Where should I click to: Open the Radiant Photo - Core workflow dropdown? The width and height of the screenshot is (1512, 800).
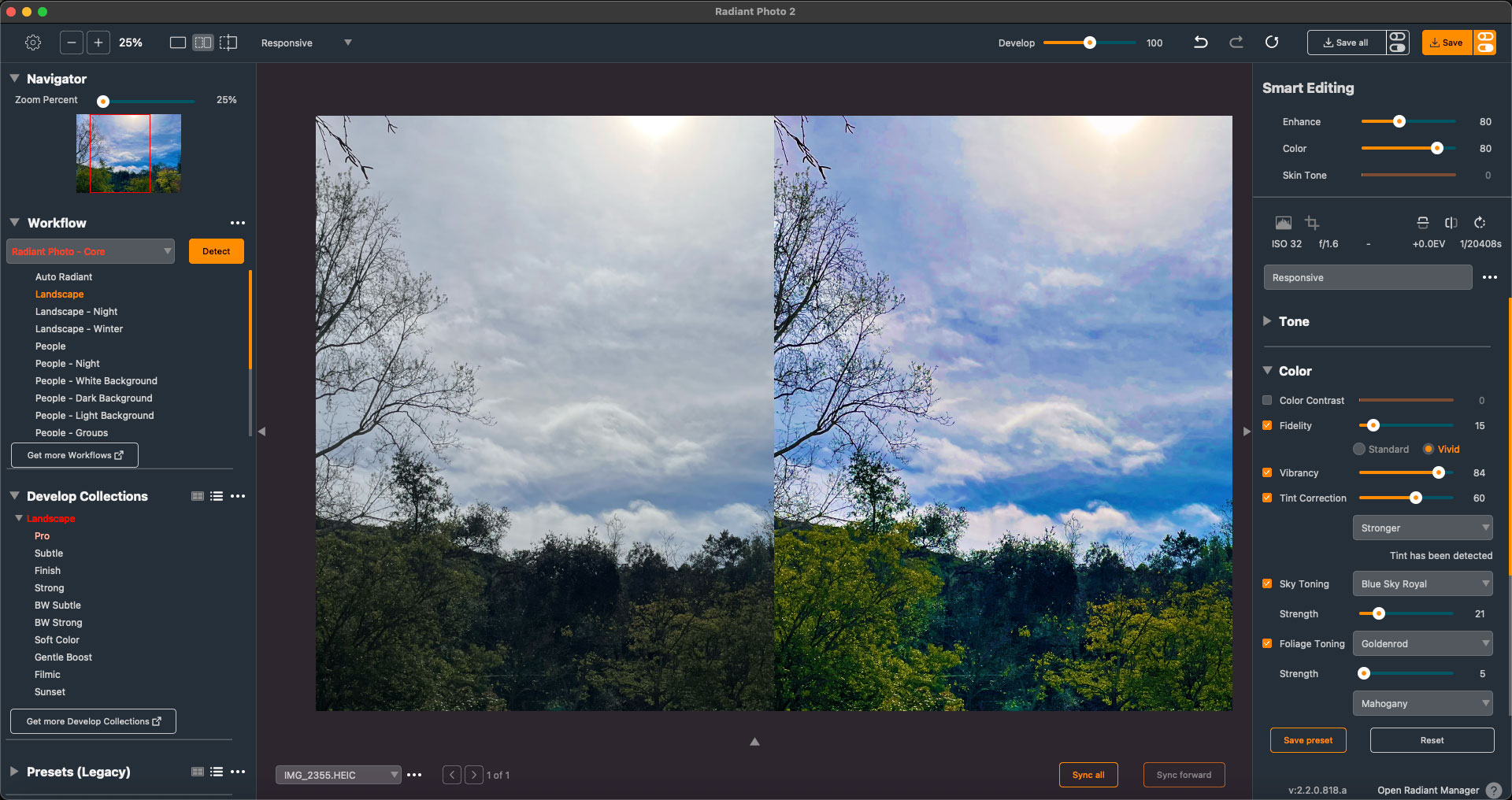coord(91,251)
